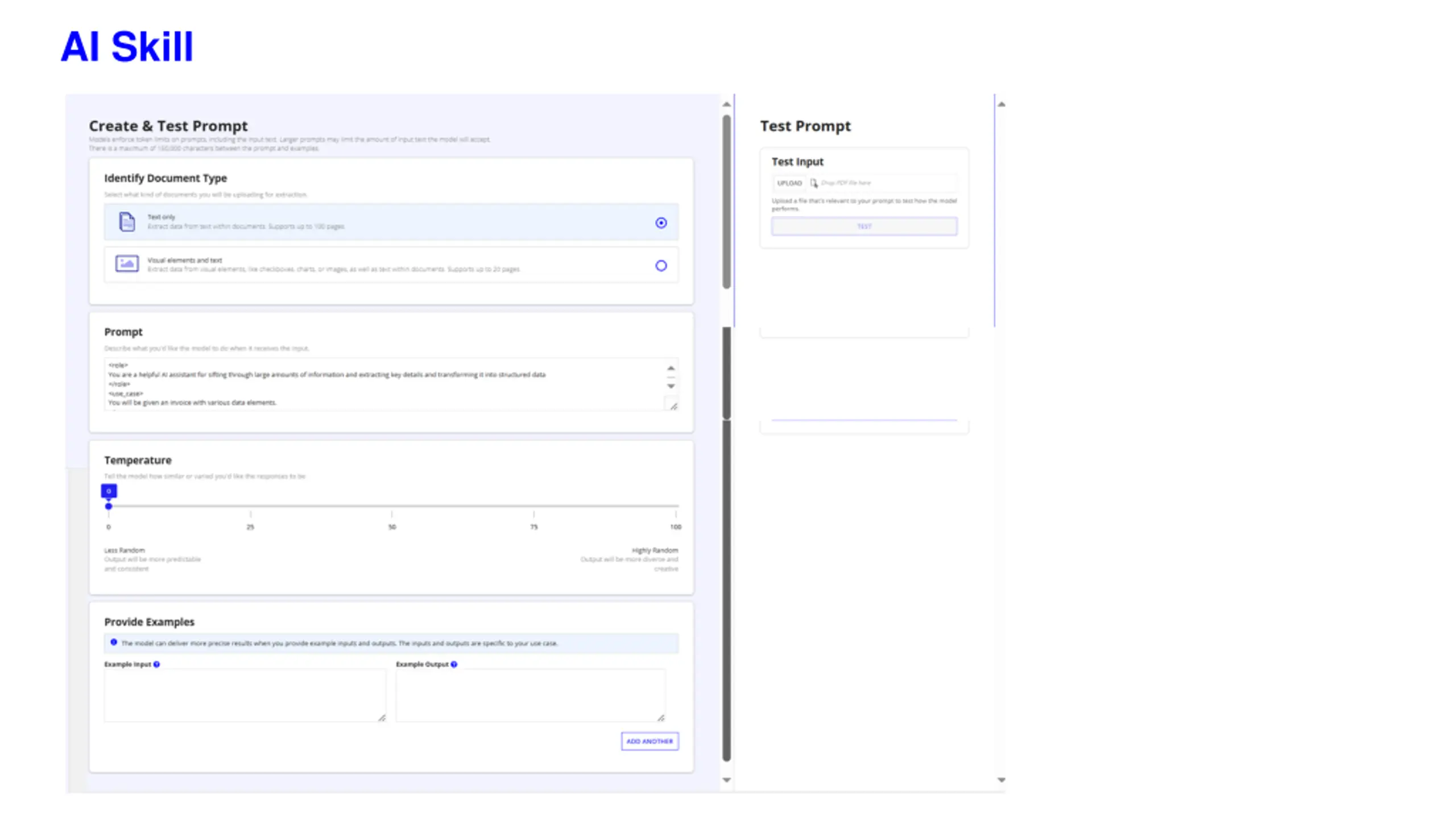1456x819 pixels.
Task: Click the temperature slider handle at 0
Action: coord(109,506)
